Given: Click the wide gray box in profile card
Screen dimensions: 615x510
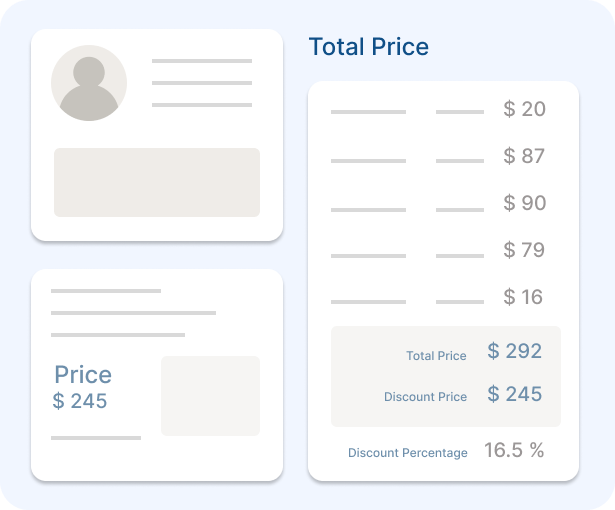Looking at the screenshot, I should tap(157, 182).
